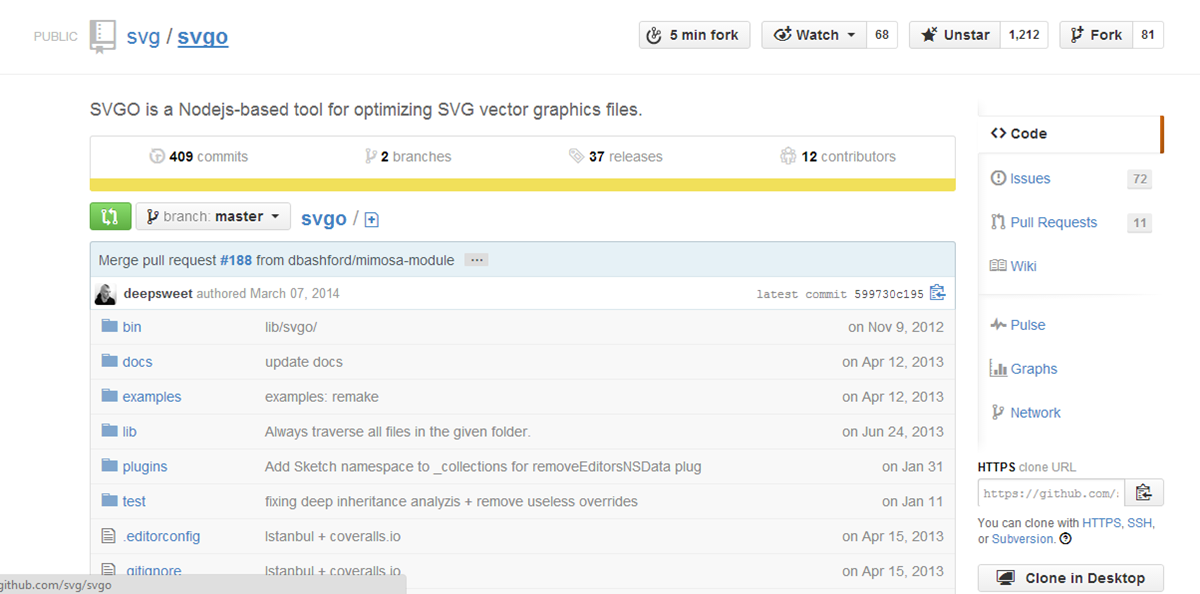This screenshot has height=594, width=1200.
Task: Click the update docs commit message
Action: coord(304,362)
